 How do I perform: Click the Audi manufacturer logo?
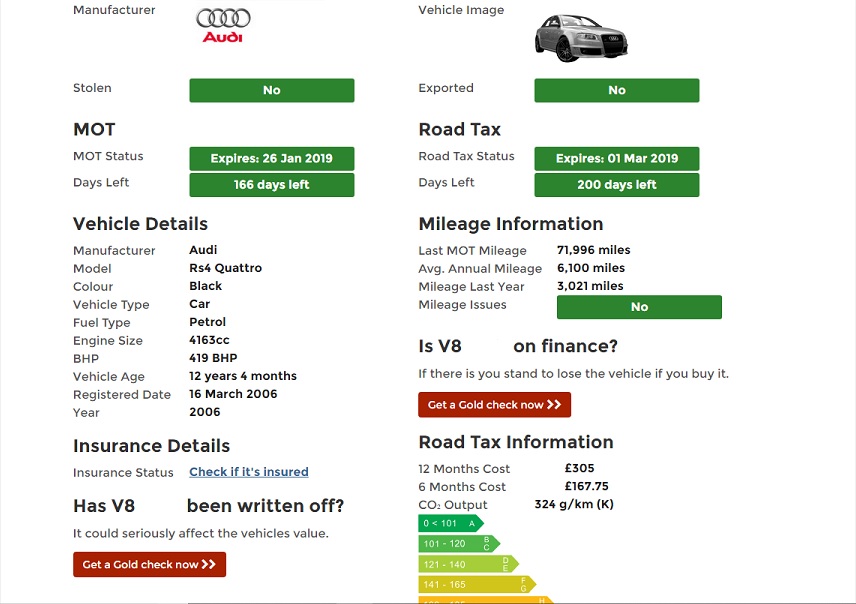point(223,26)
